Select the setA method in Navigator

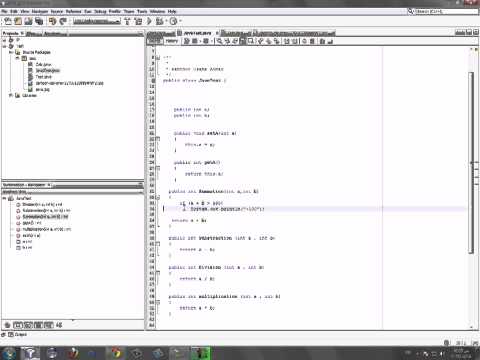point(31,235)
